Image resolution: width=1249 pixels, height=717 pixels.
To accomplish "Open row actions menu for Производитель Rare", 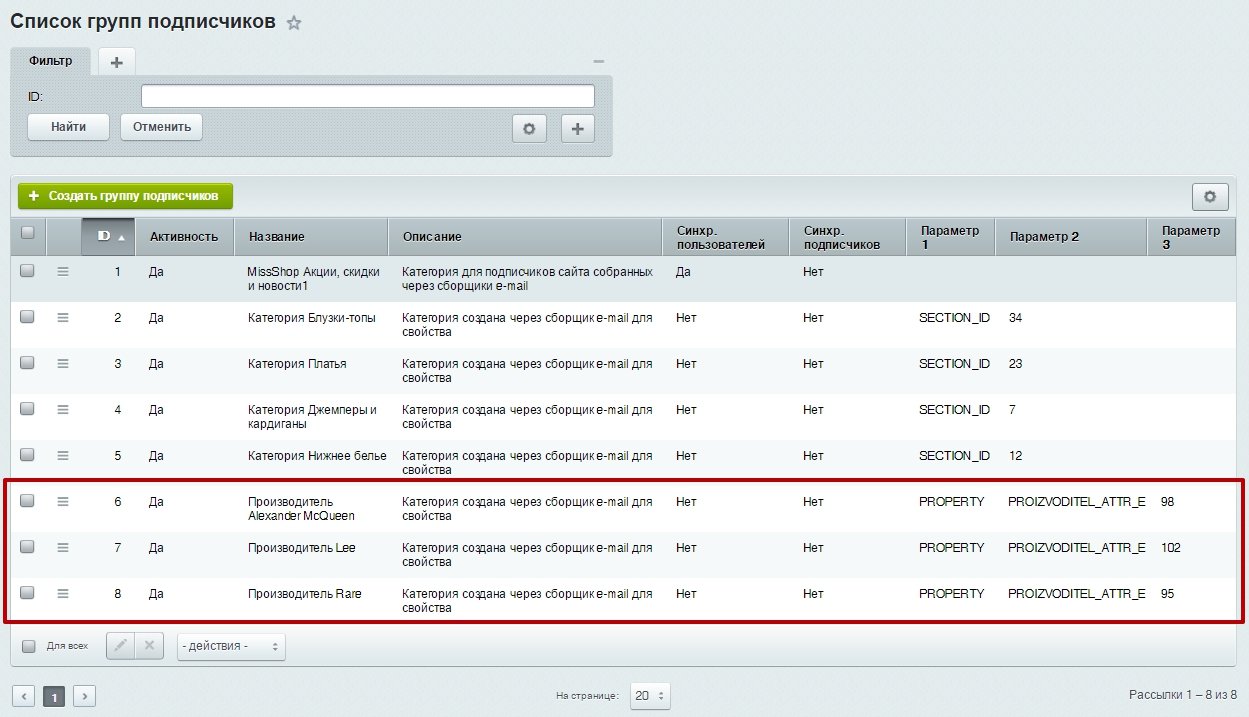I will coord(63,593).
